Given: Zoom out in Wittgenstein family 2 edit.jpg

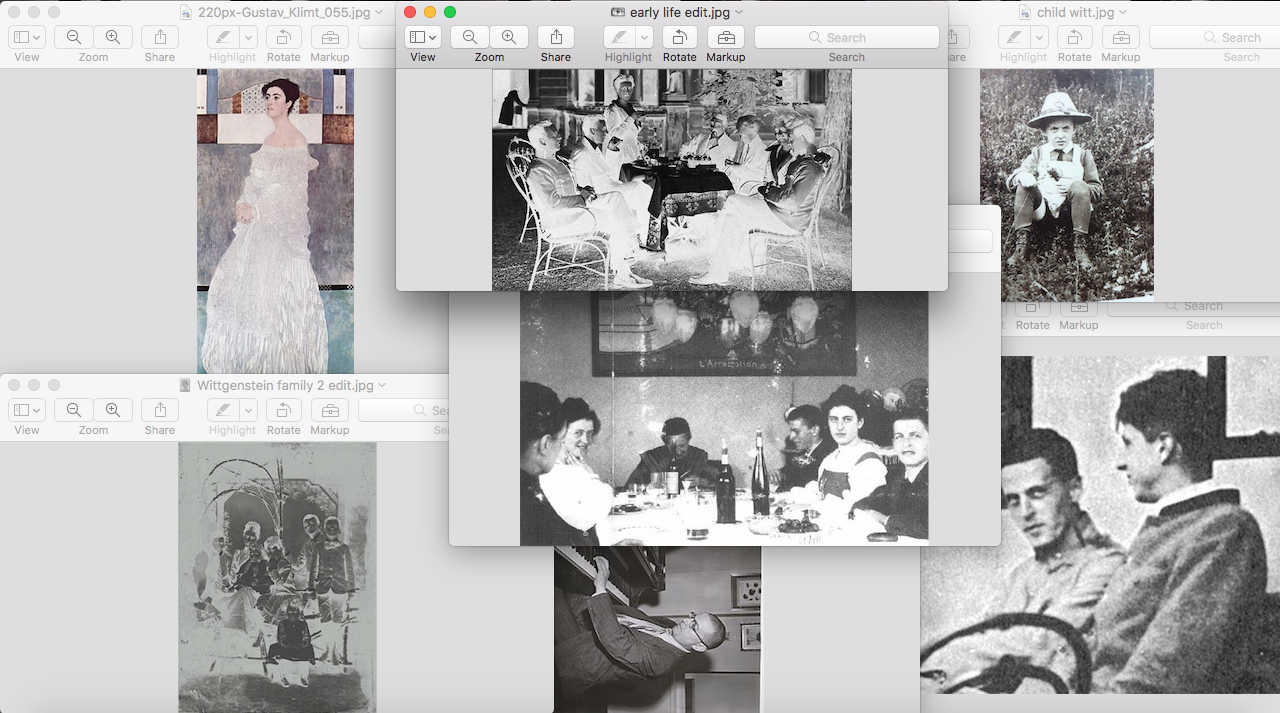Looking at the screenshot, I should pos(74,410).
